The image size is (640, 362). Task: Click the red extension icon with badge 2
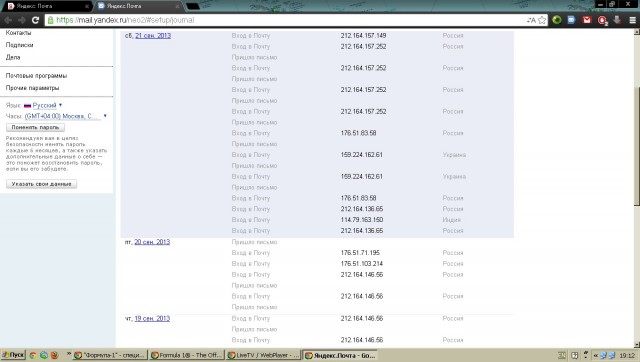[602, 20]
